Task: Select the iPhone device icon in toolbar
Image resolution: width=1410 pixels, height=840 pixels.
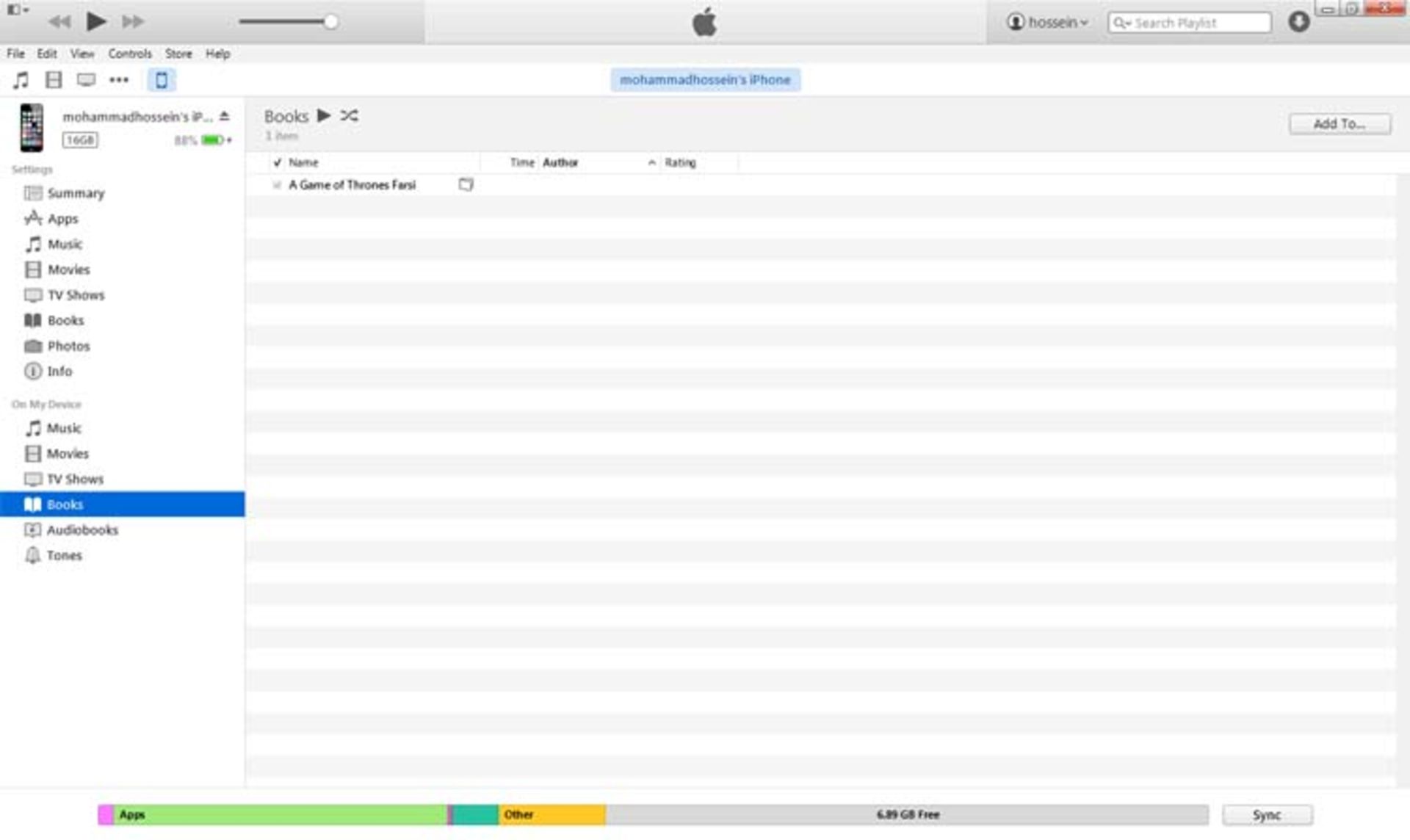Action: pos(161,80)
